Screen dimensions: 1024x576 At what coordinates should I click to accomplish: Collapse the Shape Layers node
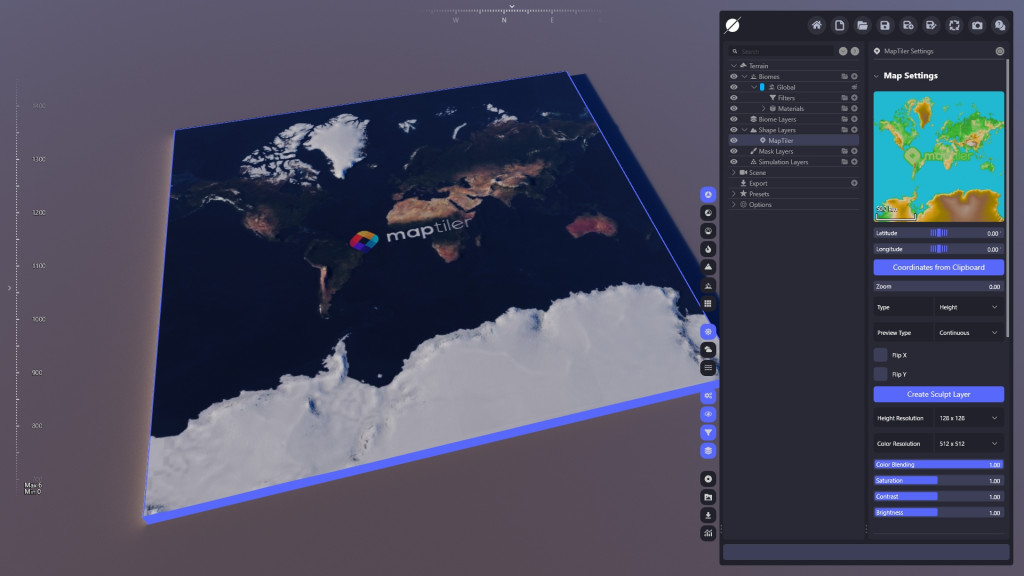[744, 130]
